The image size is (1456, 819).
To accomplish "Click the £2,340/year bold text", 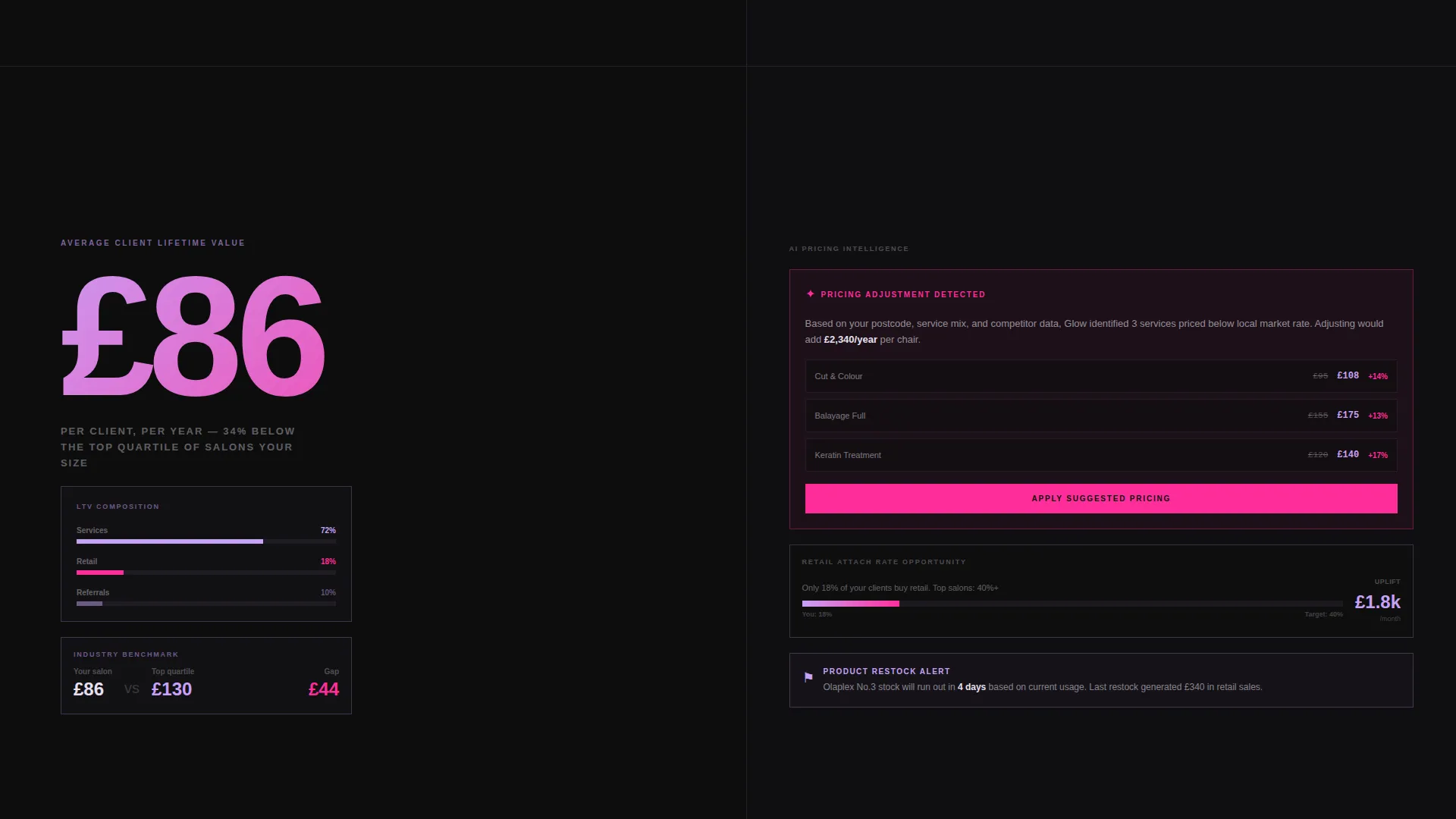I will coord(850,340).
